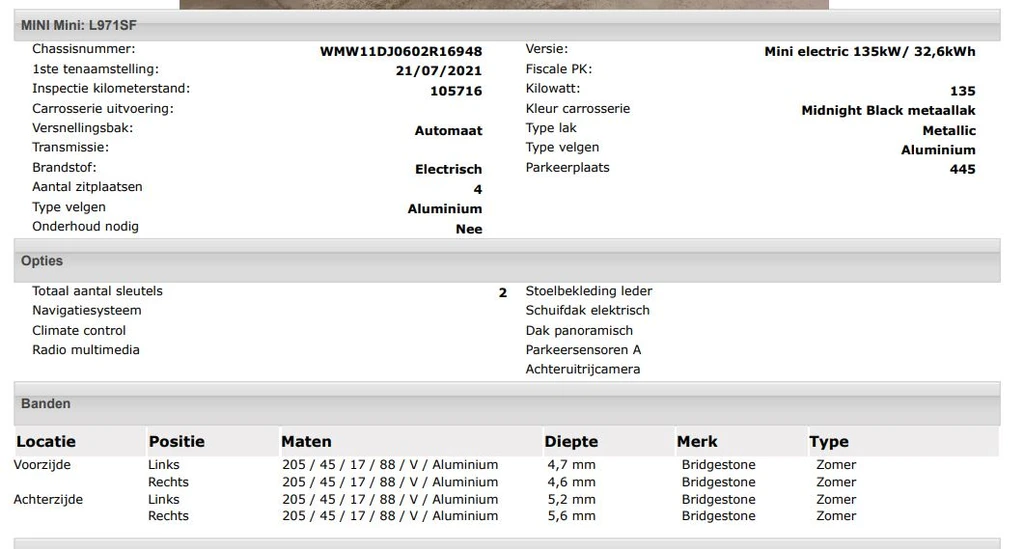Screen dimensions: 1024x549
Task: Click the parking spot value 445
Action: point(963,170)
